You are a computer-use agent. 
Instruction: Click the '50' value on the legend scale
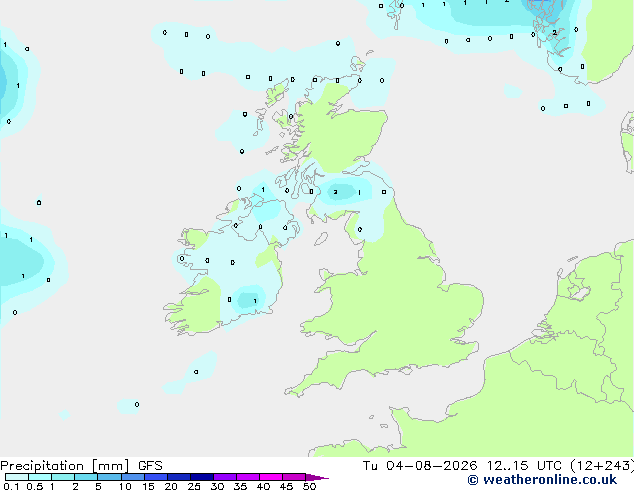(x=309, y=486)
